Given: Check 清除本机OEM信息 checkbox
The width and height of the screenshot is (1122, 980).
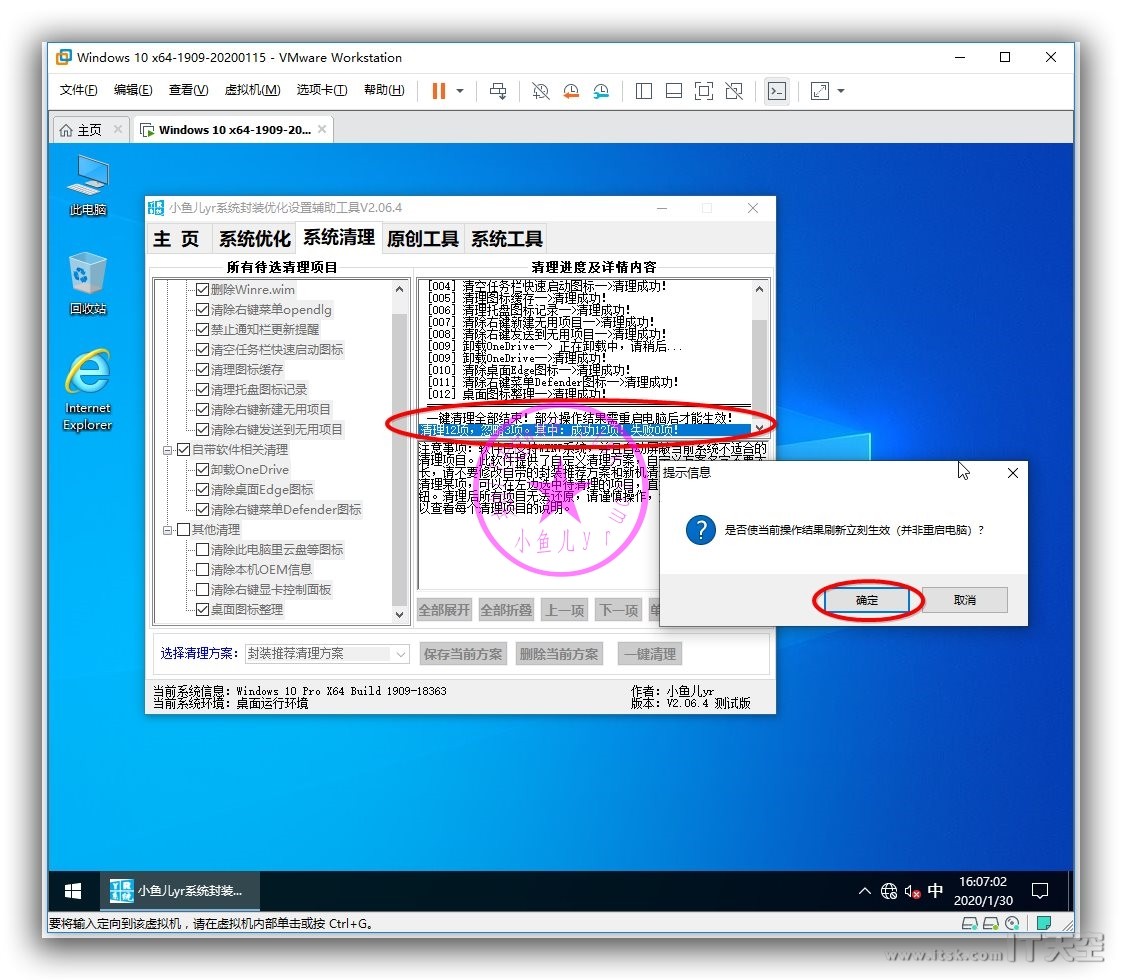Looking at the screenshot, I should pyautogui.click(x=203, y=570).
